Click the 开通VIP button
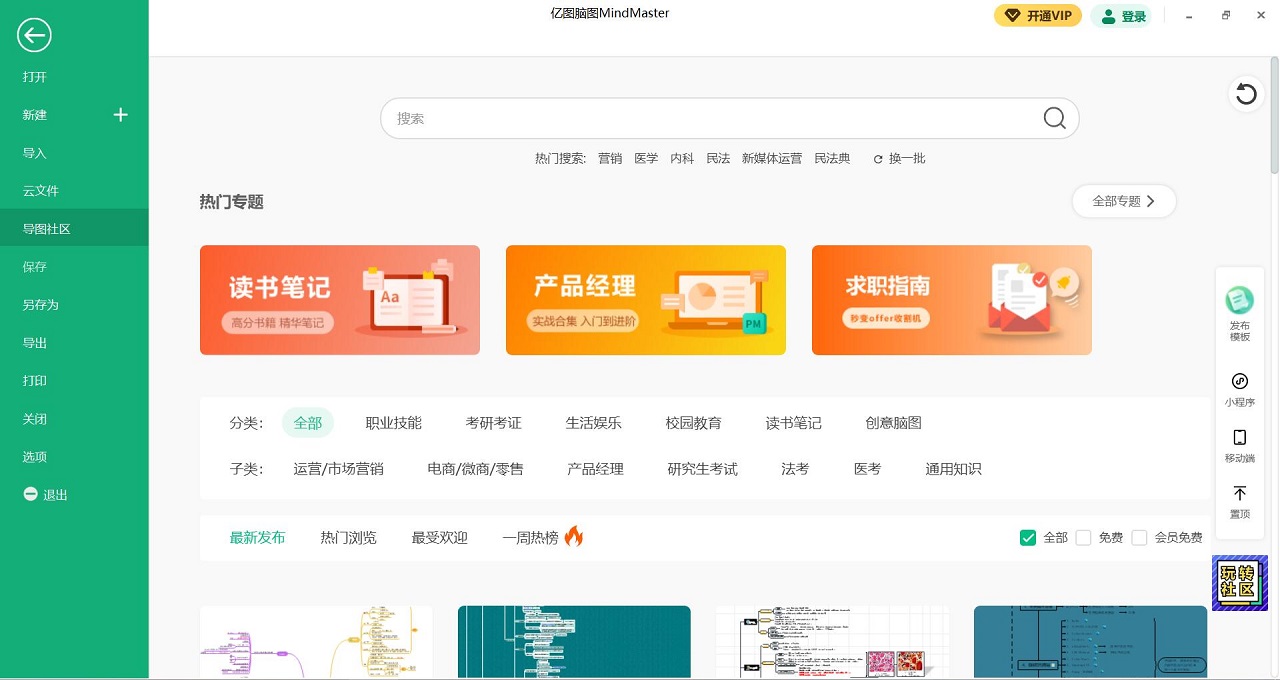The image size is (1280, 680). pos(1037,16)
